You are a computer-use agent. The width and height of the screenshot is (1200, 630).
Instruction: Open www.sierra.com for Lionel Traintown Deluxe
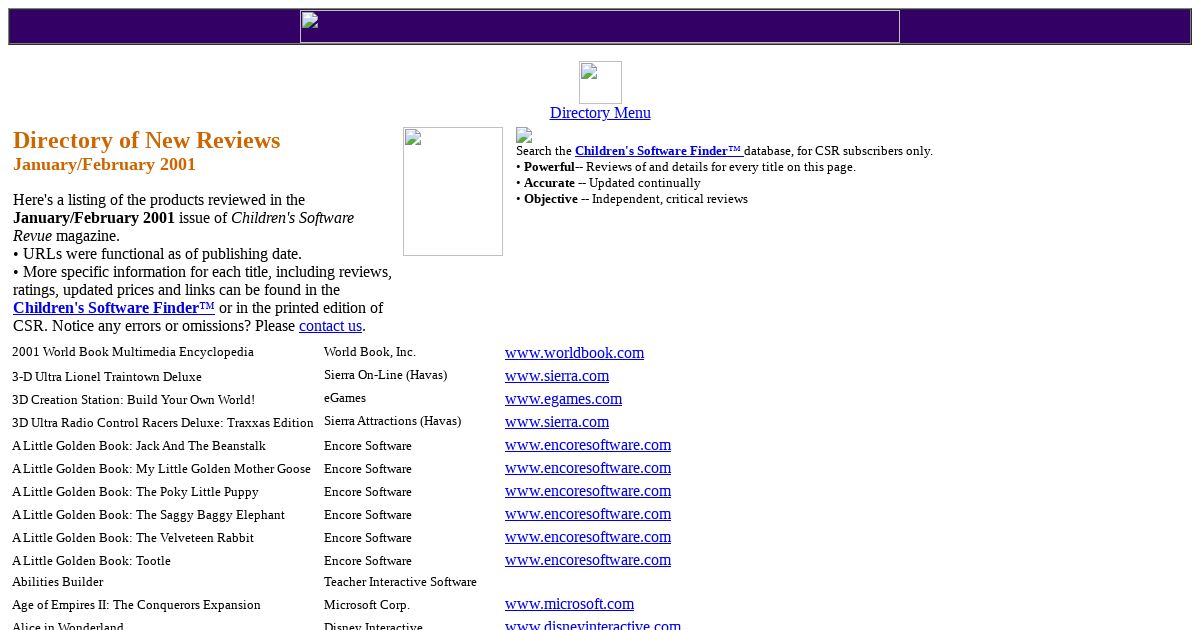coord(557,376)
